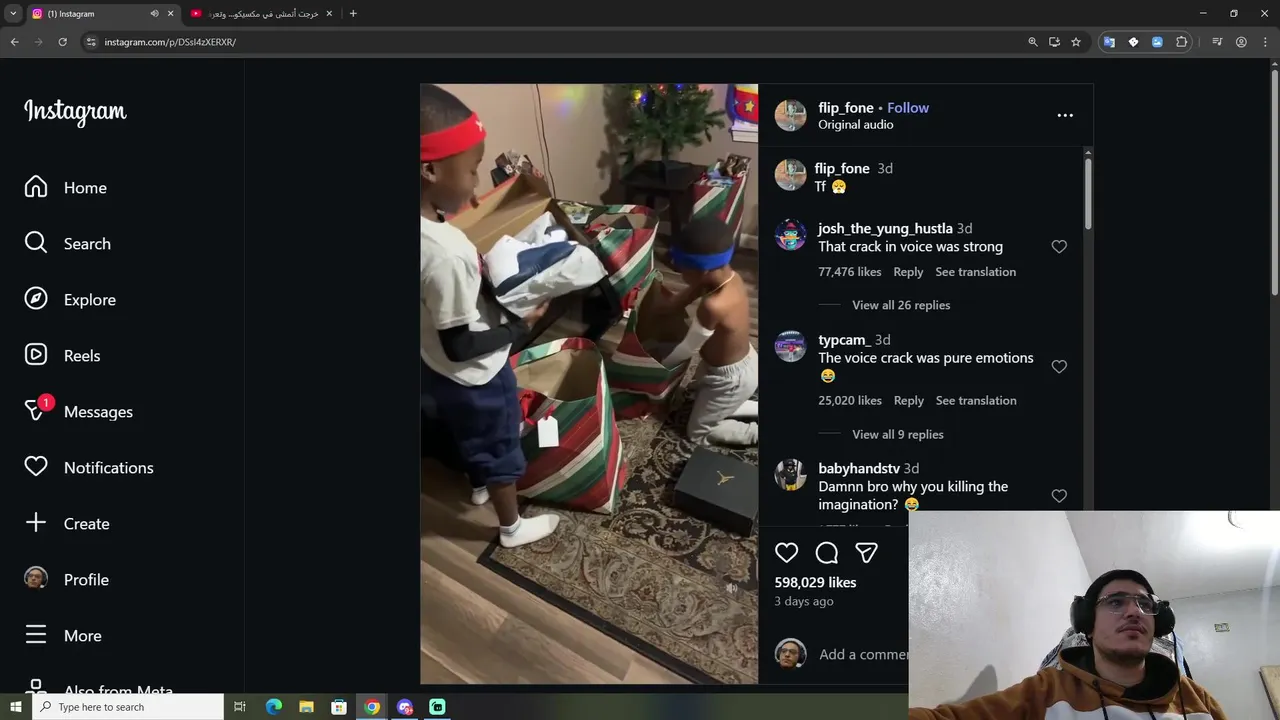Follow the flip_fone account
This screenshot has width=1280, height=720.
908,108
